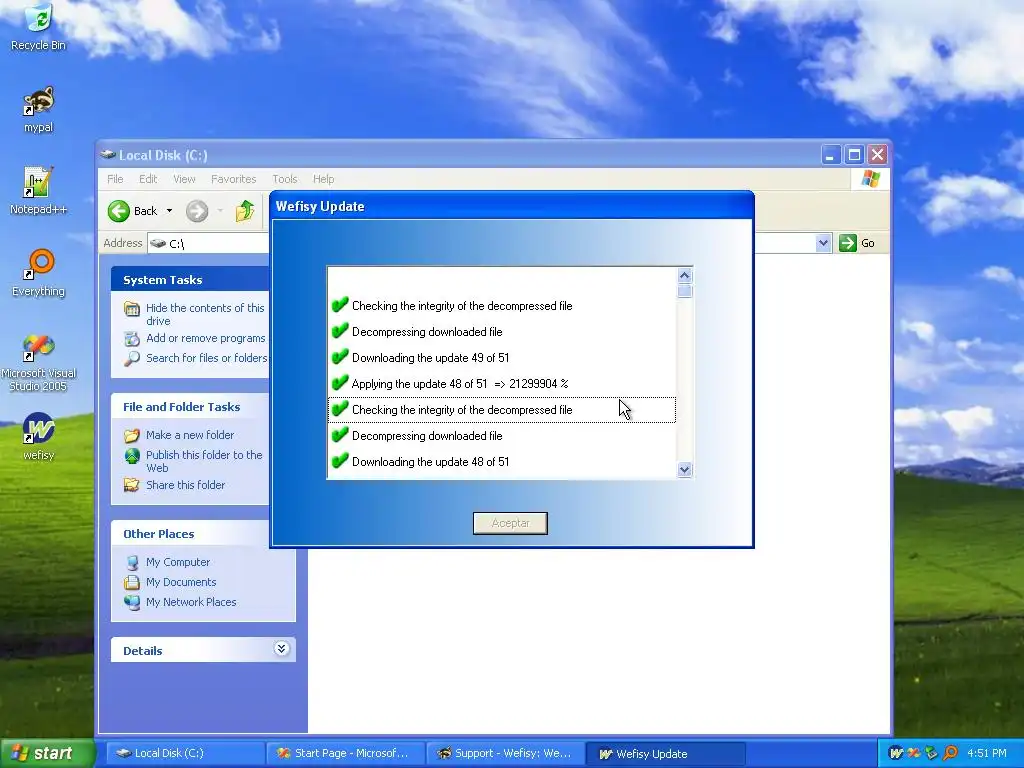1024x768 pixels.
Task: Click the My Network Places link
Action: 191,602
